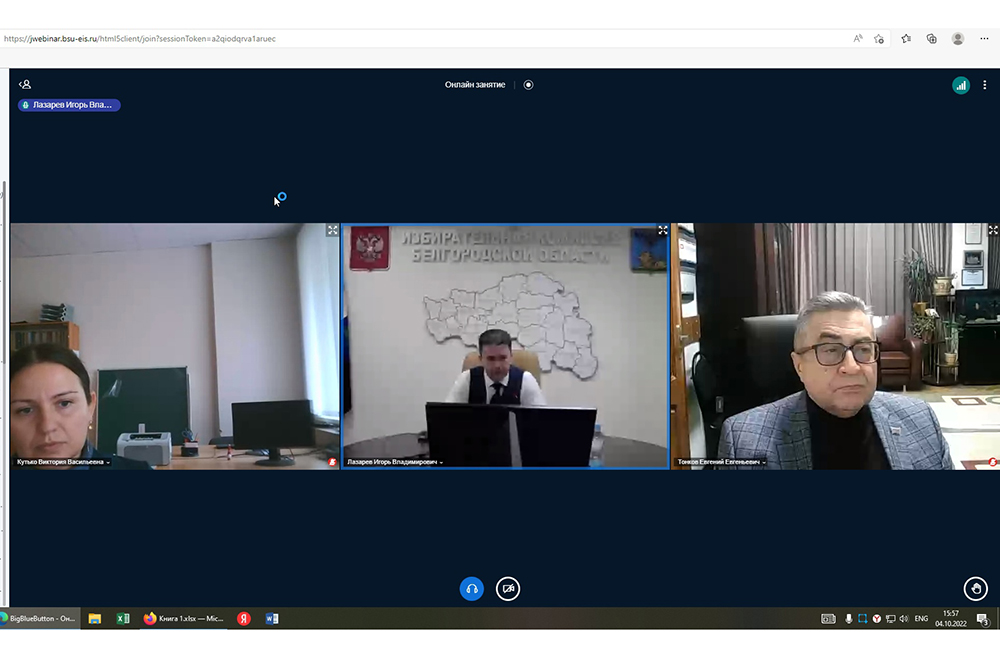Image resolution: width=1000 pixels, height=667 pixels.
Task: Click the talking indicator Лазарев Игорь
Action: (69, 105)
